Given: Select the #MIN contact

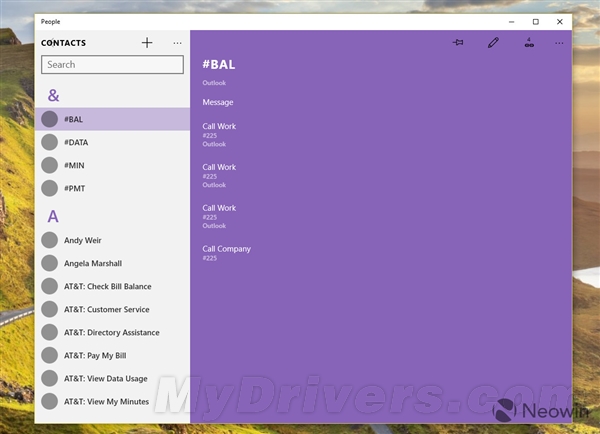Looking at the screenshot, I should [76, 165].
